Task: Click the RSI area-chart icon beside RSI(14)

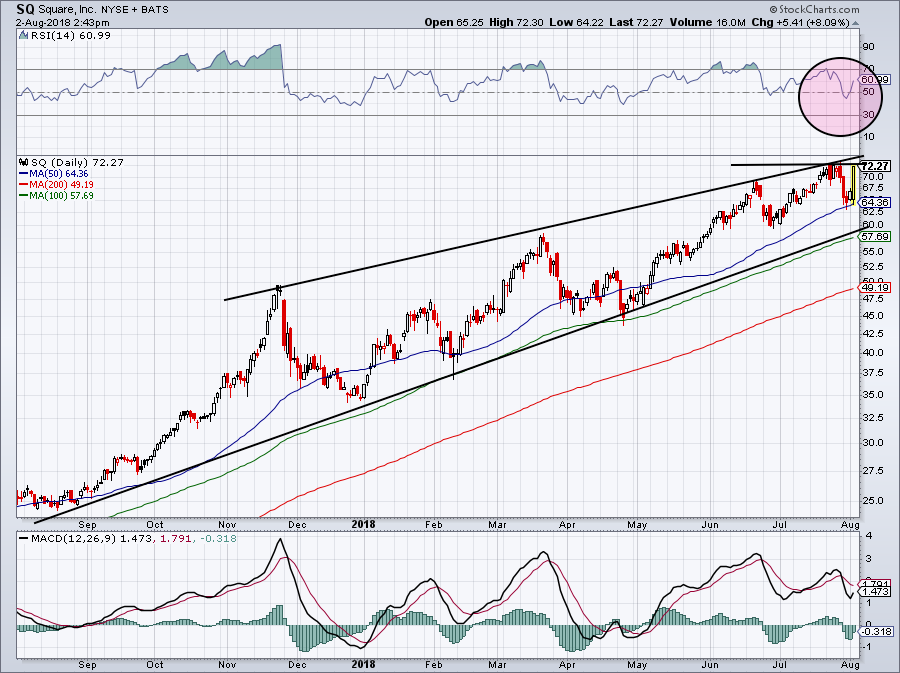Action: tap(23, 36)
